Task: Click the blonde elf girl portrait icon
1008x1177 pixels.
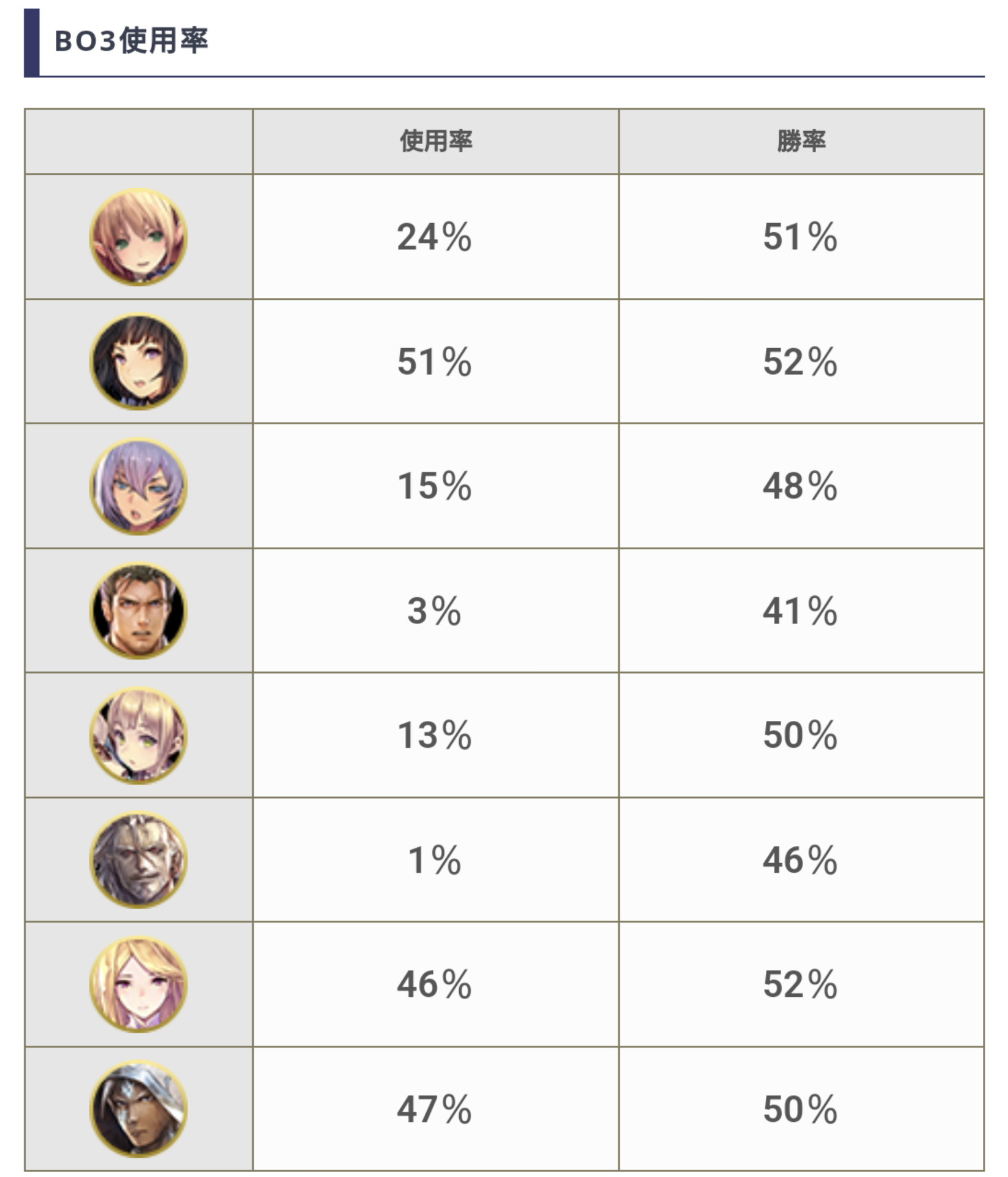Action: click(139, 237)
